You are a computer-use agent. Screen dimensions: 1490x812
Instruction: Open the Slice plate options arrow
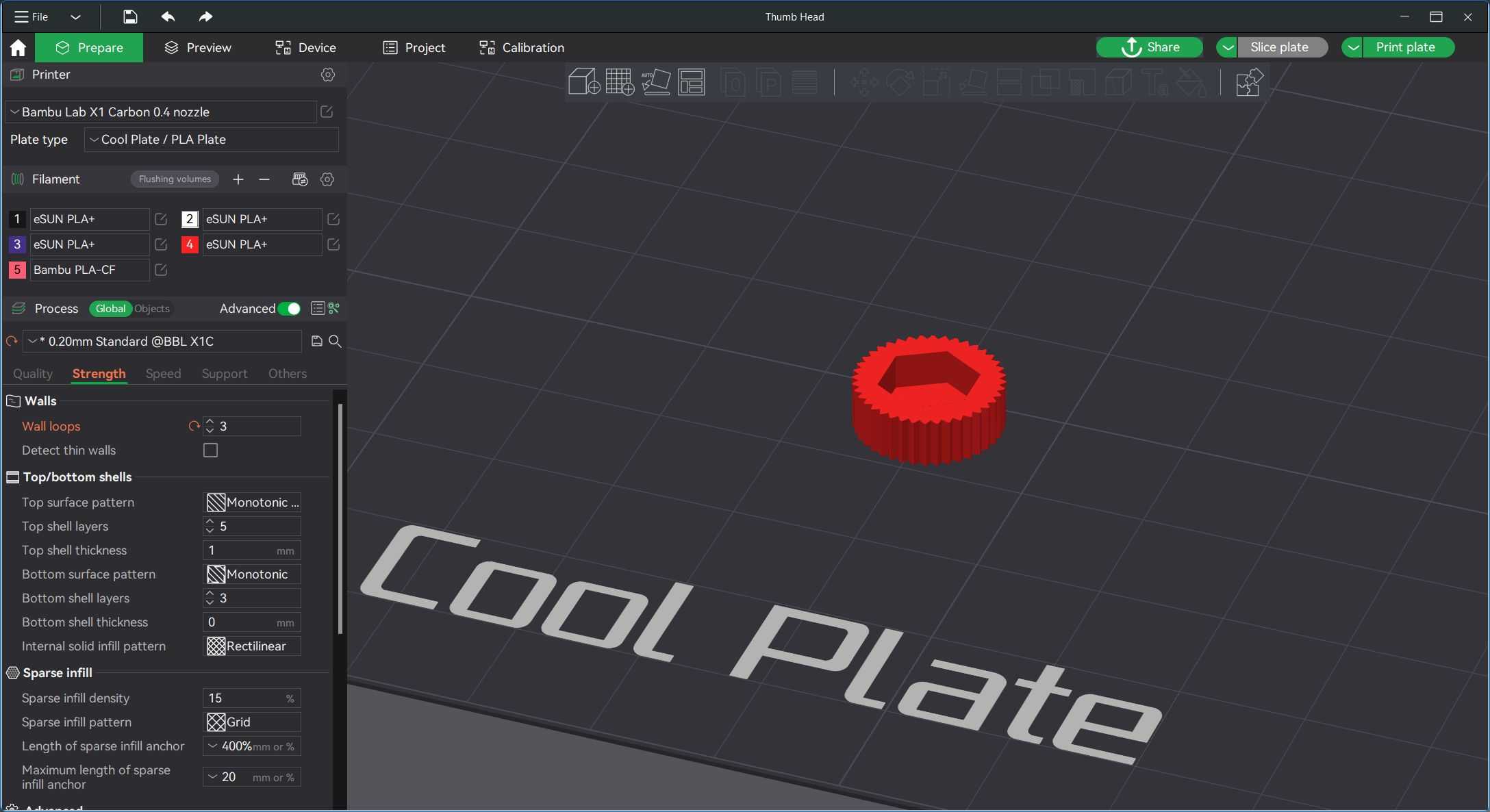coord(1227,47)
